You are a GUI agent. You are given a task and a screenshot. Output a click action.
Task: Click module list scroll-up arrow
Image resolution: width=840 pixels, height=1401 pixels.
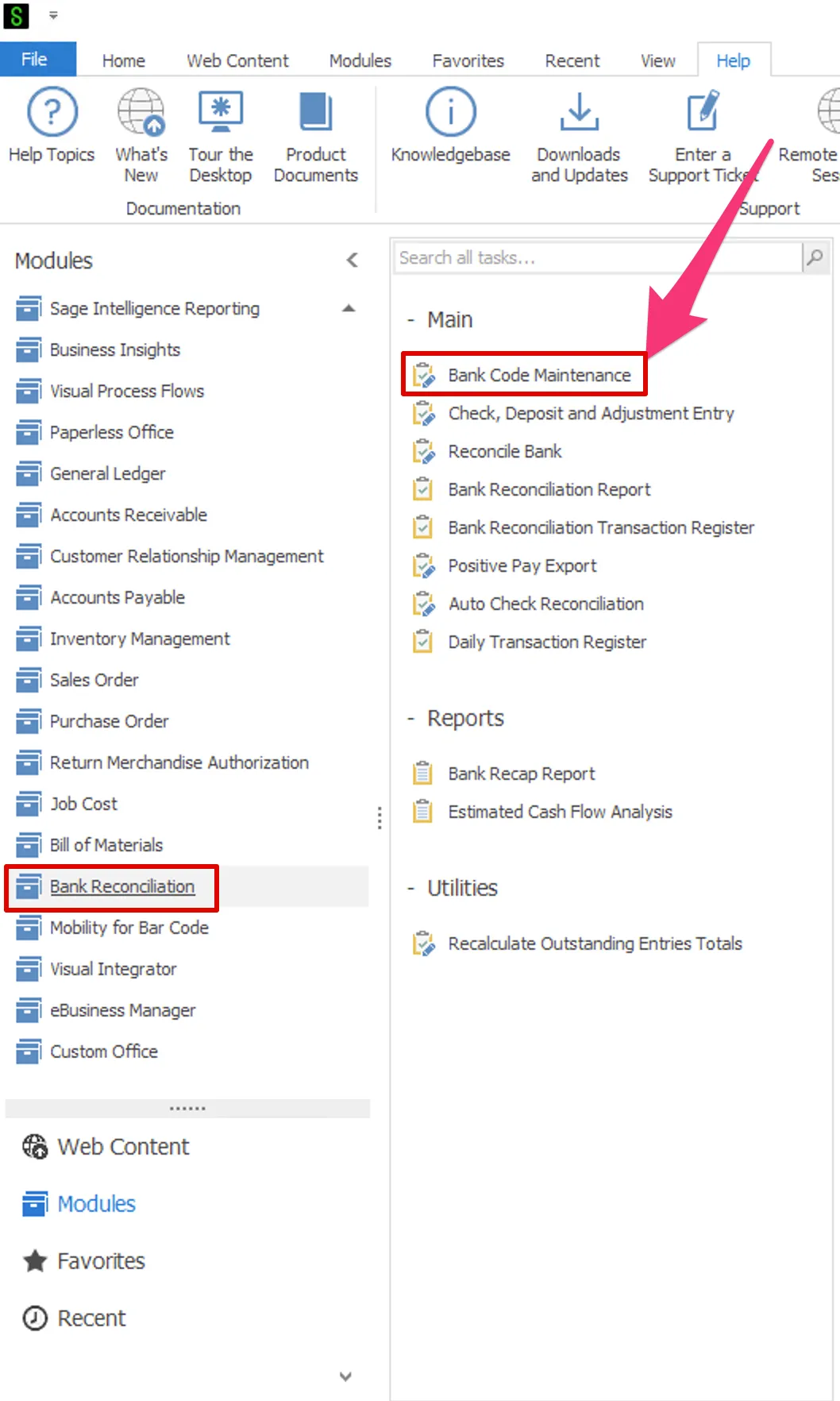[349, 308]
